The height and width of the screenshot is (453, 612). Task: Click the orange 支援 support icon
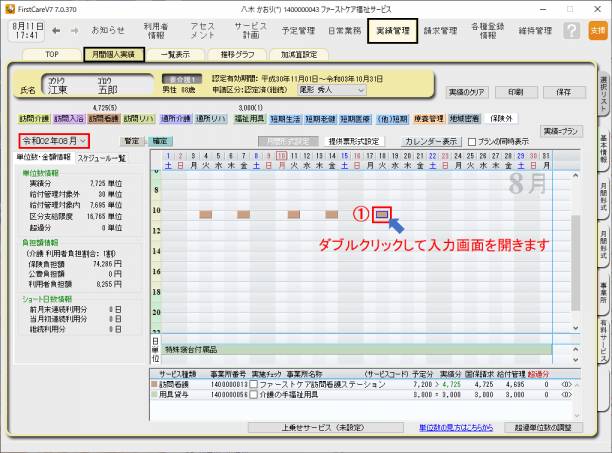tap(597, 31)
